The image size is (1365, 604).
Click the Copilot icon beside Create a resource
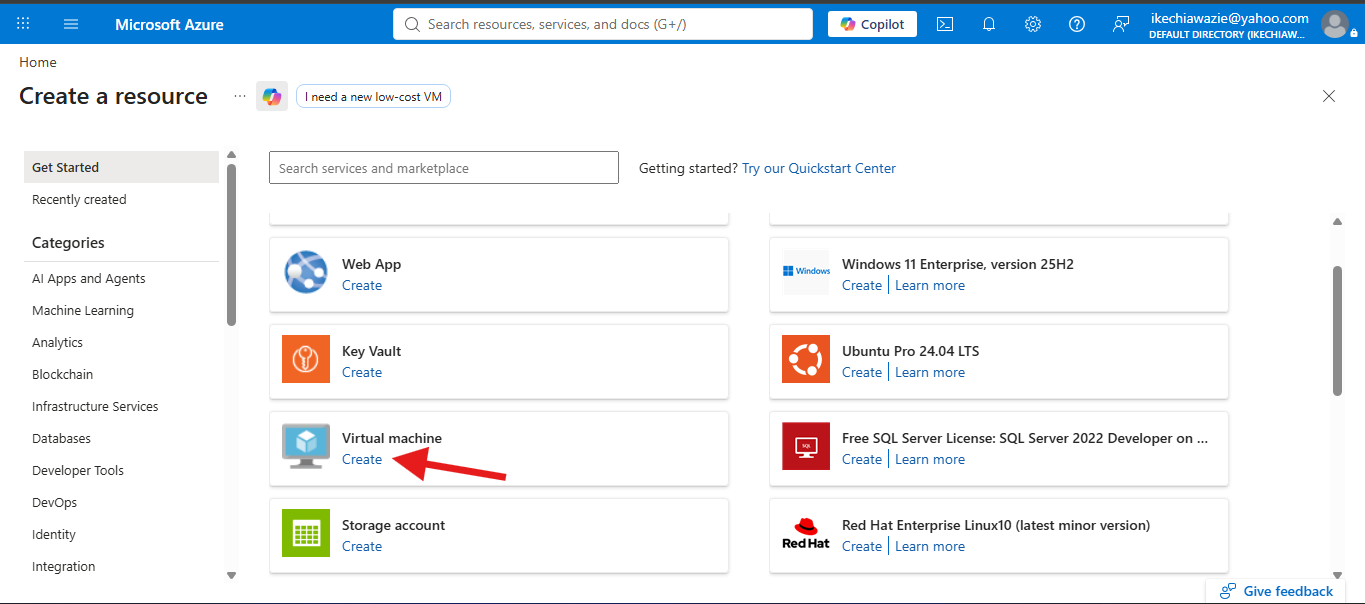[x=272, y=96]
